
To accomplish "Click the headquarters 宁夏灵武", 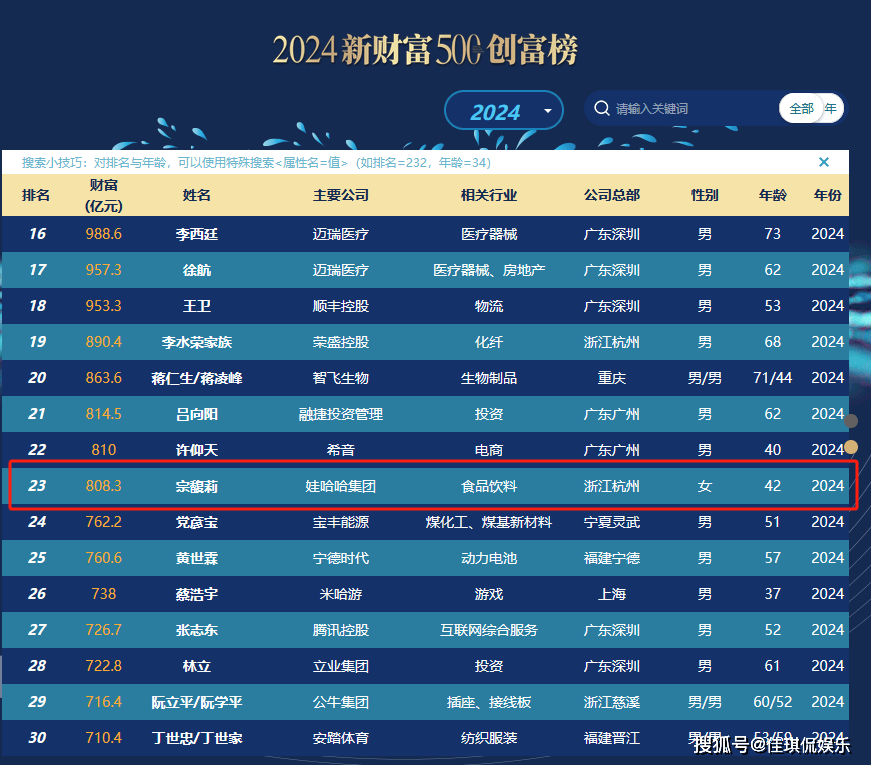I will pyautogui.click(x=612, y=522).
